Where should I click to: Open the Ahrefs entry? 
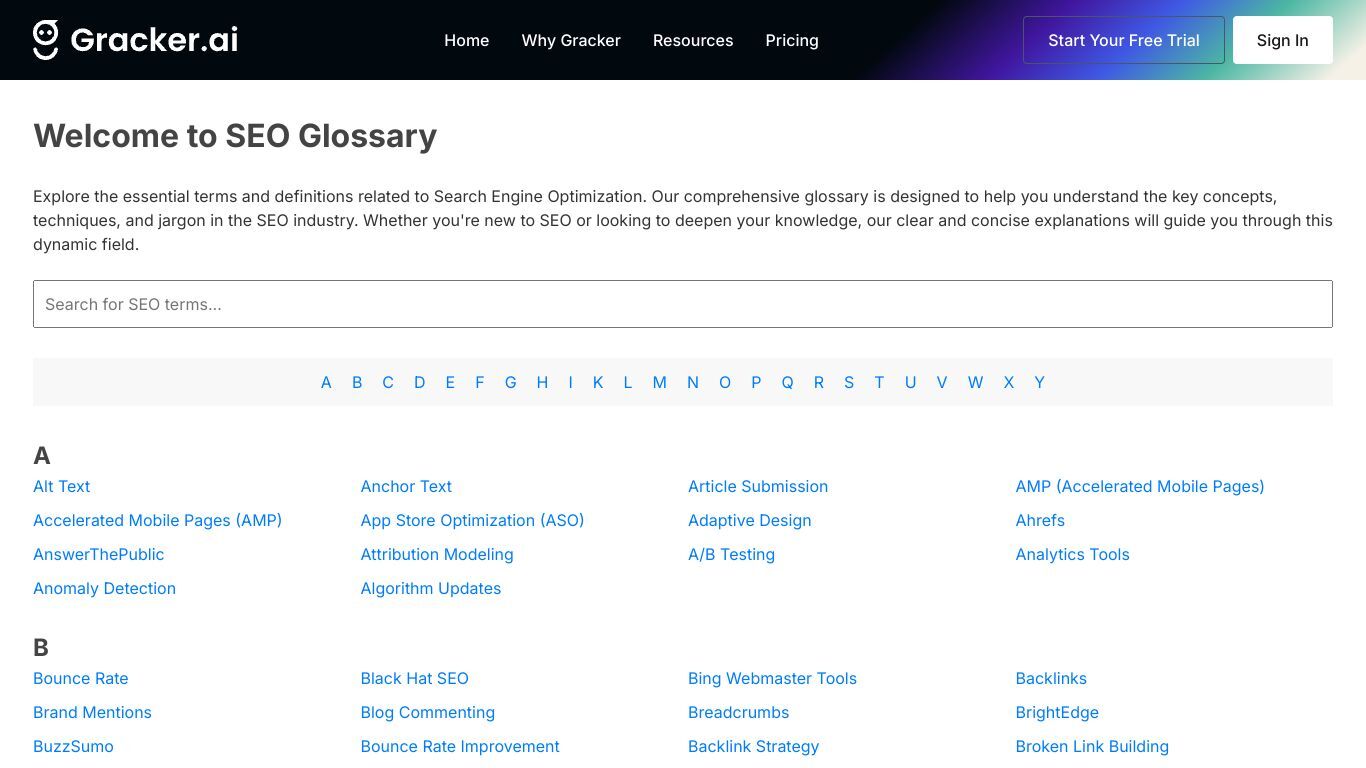pyautogui.click(x=1040, y=520)
